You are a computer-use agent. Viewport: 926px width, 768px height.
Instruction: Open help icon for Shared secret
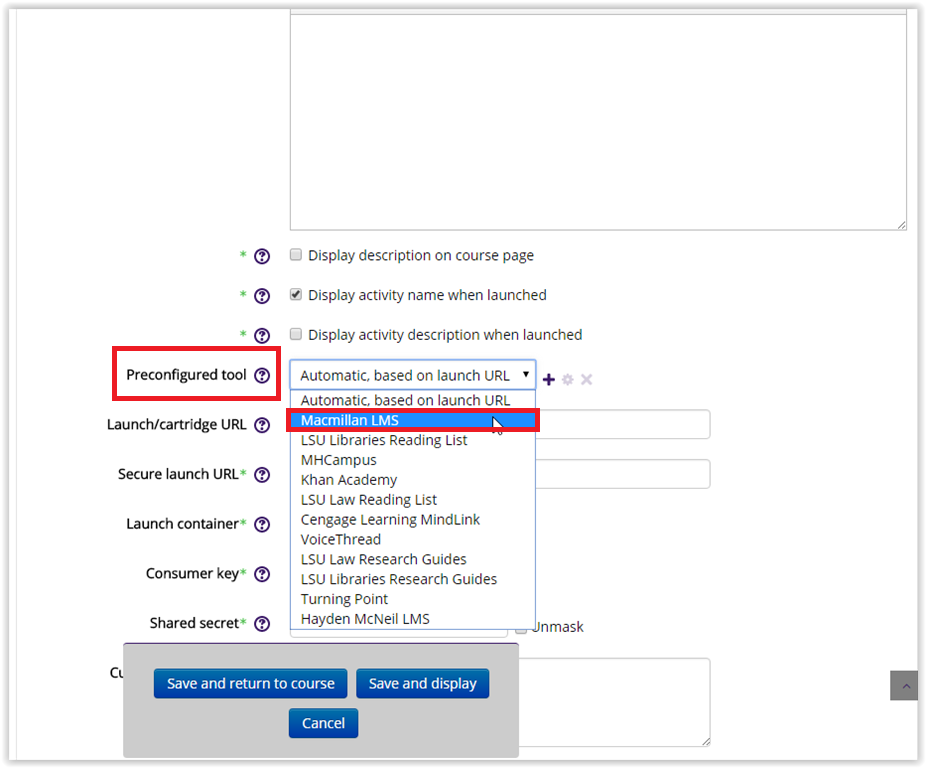click(262, 624)
